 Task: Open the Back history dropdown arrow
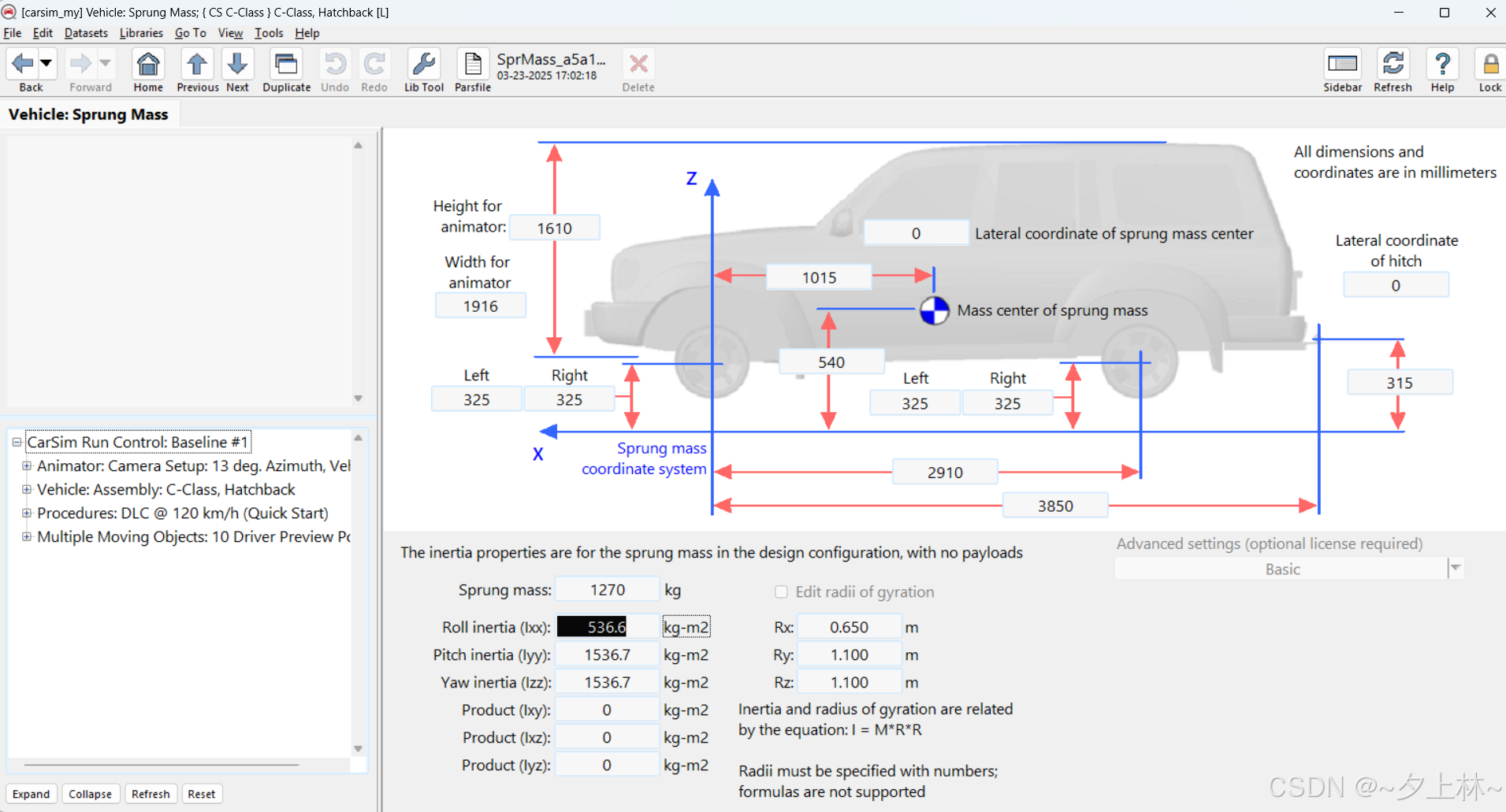[46, 63]
